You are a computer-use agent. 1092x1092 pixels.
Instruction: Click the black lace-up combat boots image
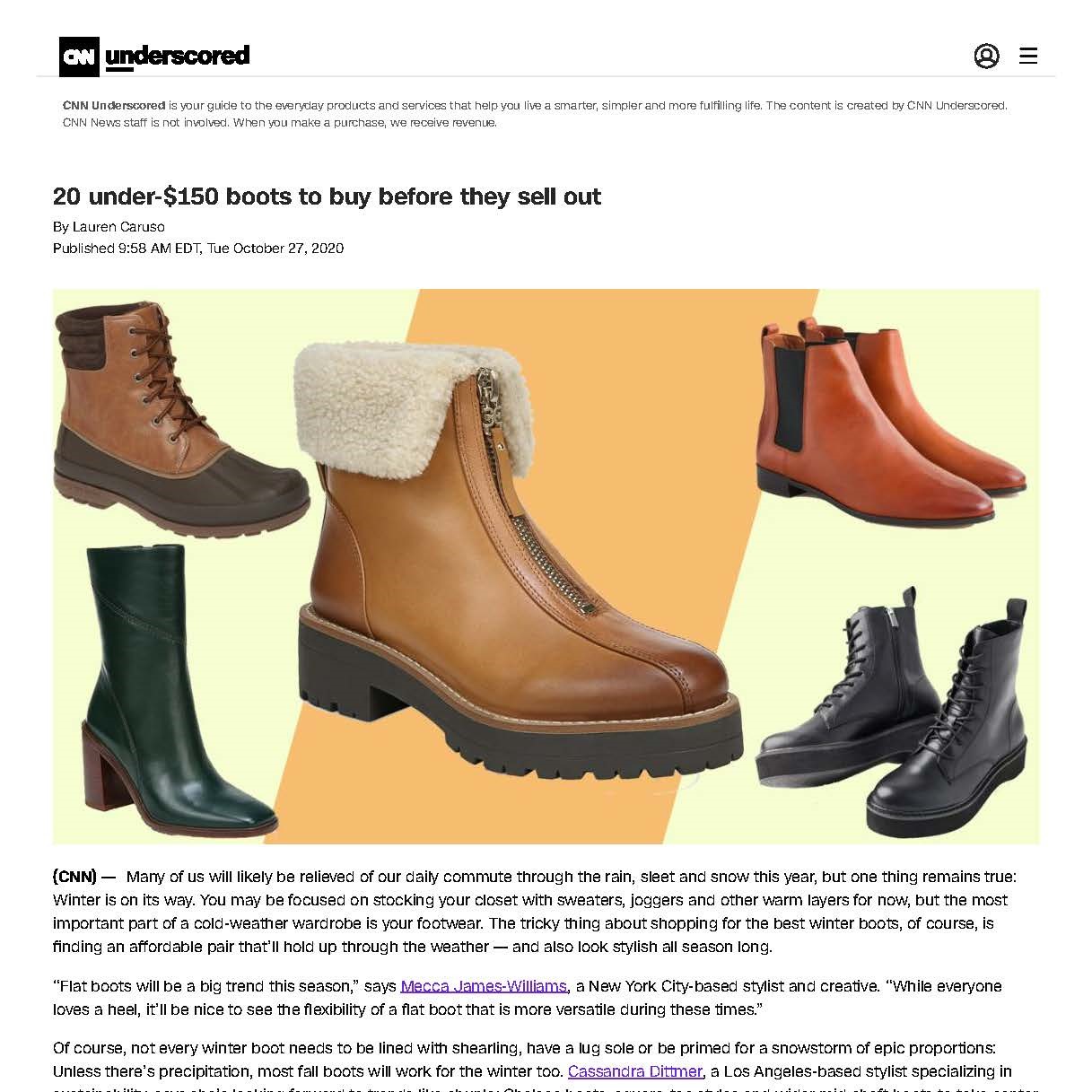893,712
